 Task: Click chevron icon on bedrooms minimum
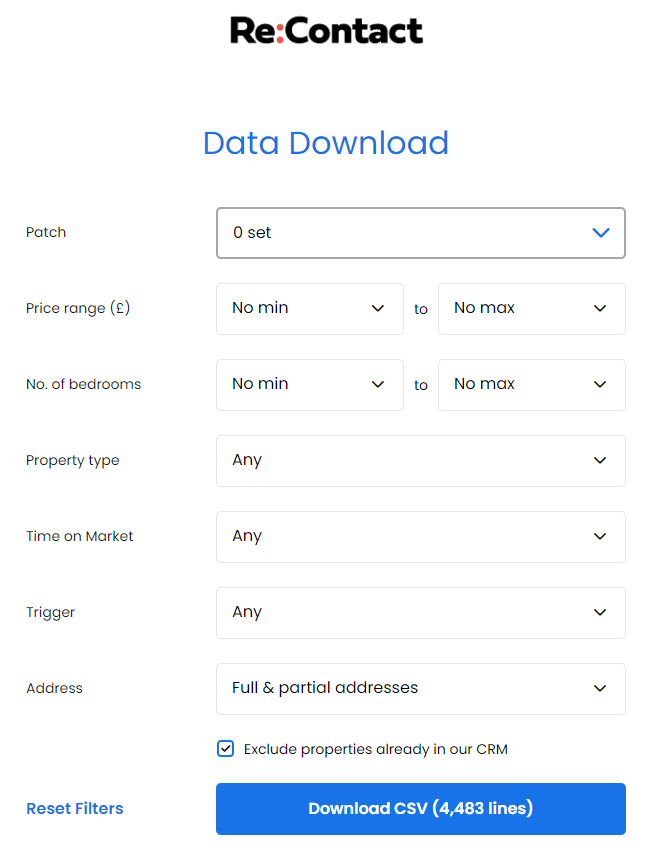tap(377, 385)
